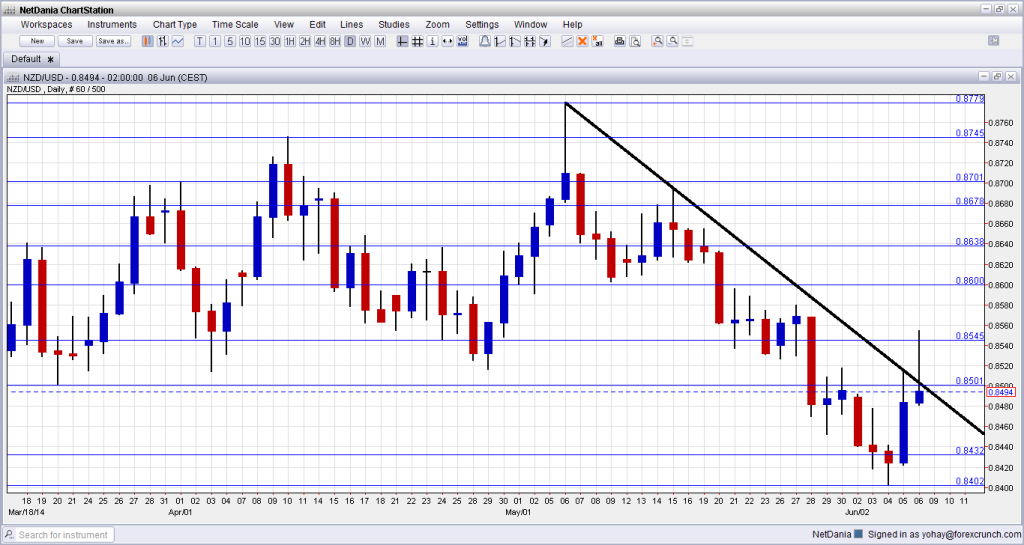Click the 0.8494 current price label
The image size is (1024, 545).
coord(1000,392)
